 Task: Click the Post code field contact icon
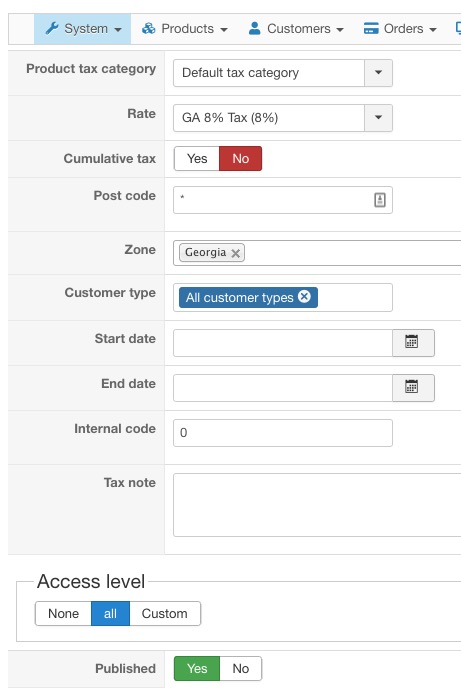380,200
